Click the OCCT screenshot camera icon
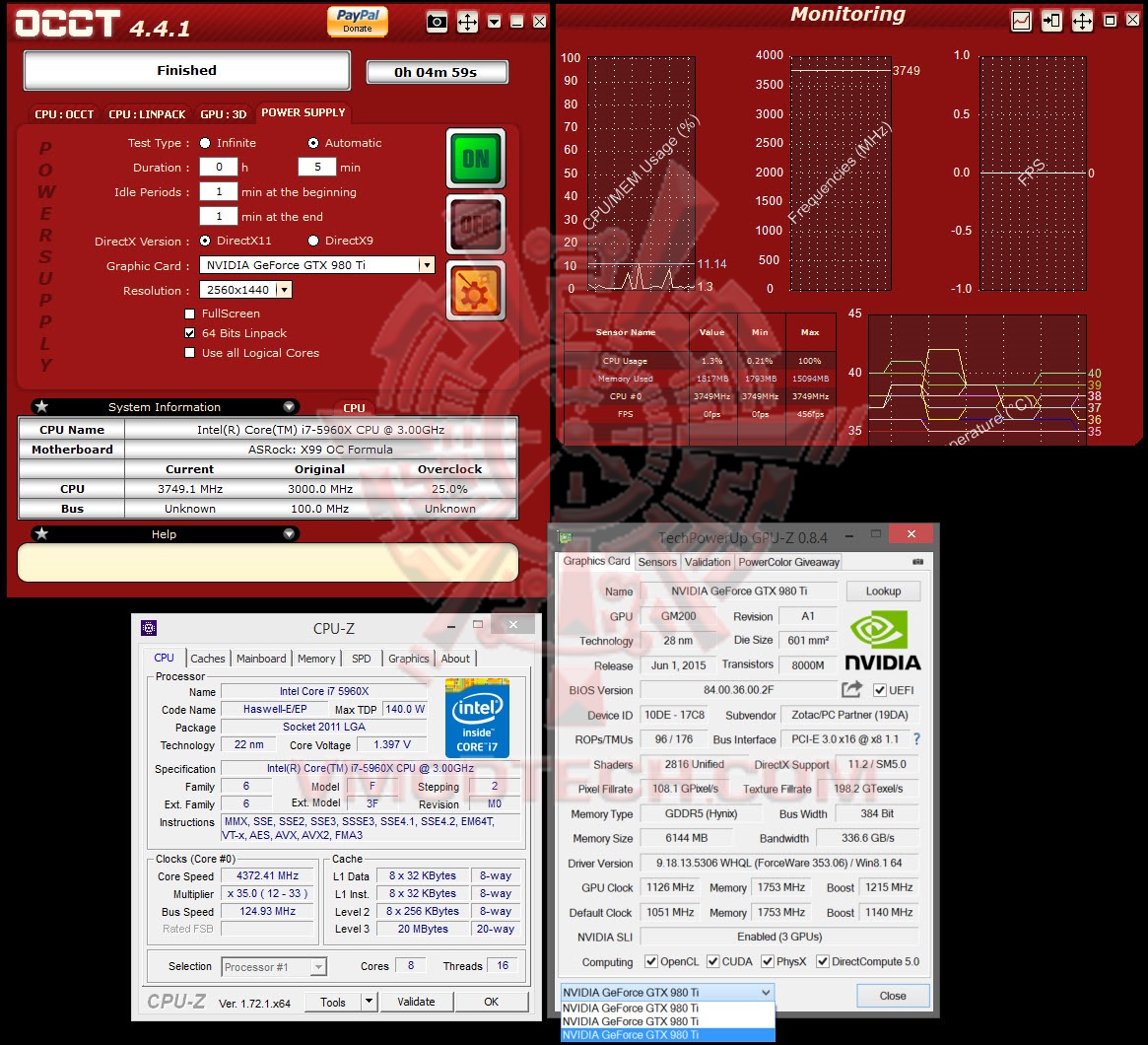Image resolution: width=1148 pixels, height=1045 pixels. (437, 22)
